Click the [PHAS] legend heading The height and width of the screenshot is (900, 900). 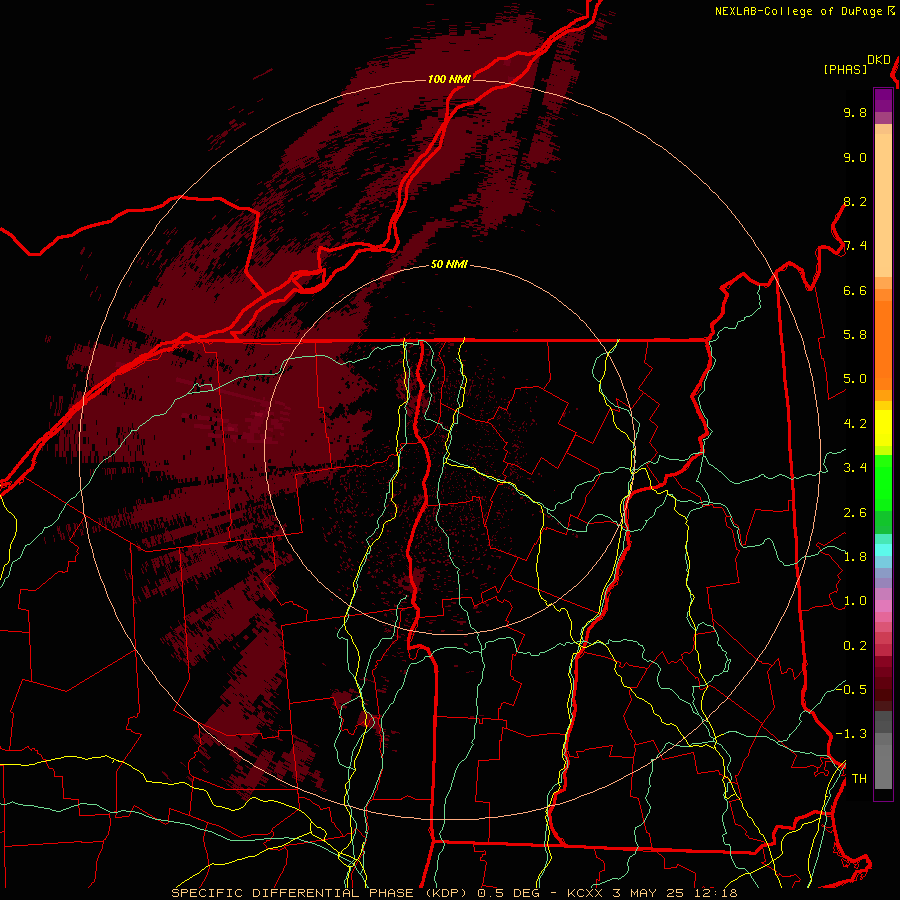tap(845, 70)
